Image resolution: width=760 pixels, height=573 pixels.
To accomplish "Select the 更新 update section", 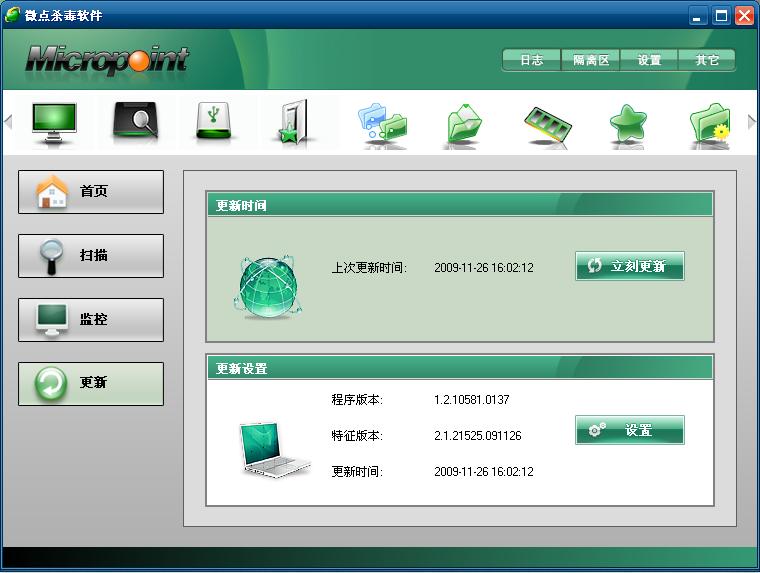I will point(91,383).
